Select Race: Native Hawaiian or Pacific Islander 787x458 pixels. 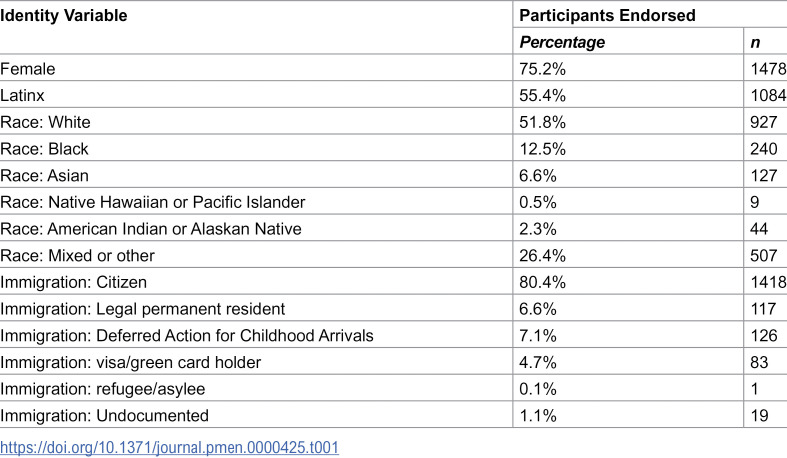point(153,202)
